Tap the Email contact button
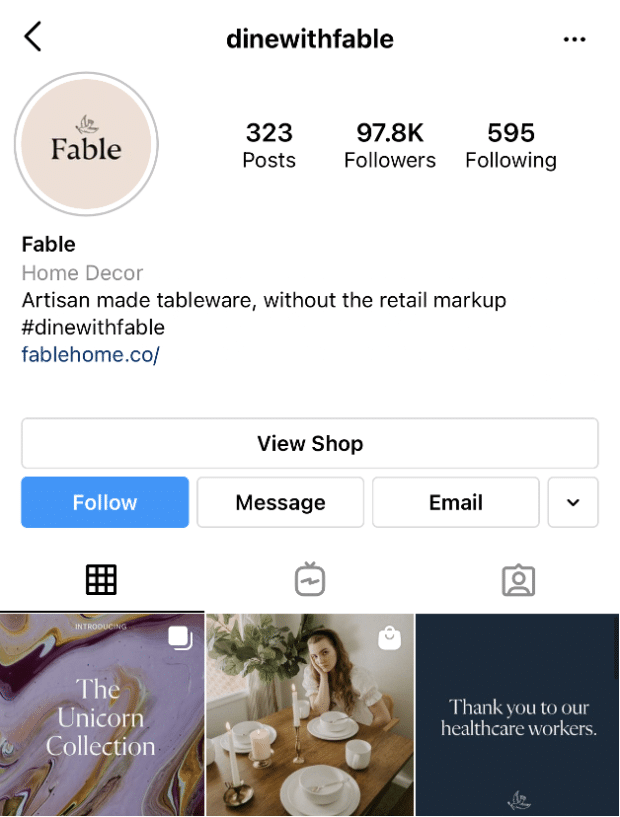620x817 pixels. pos(455,502)
